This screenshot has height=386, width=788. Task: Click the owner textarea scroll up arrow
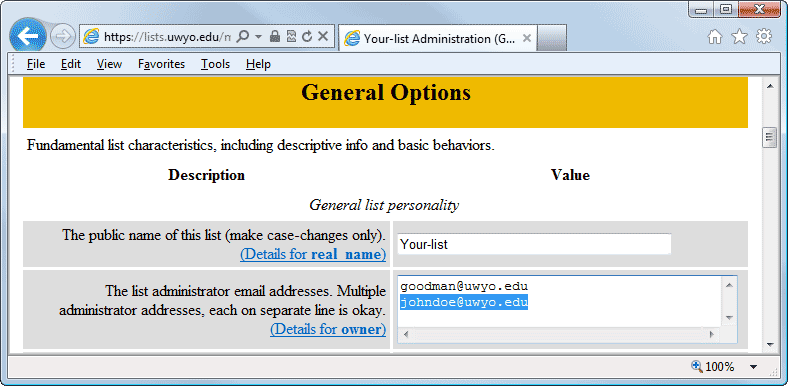[x=730, y=285]
